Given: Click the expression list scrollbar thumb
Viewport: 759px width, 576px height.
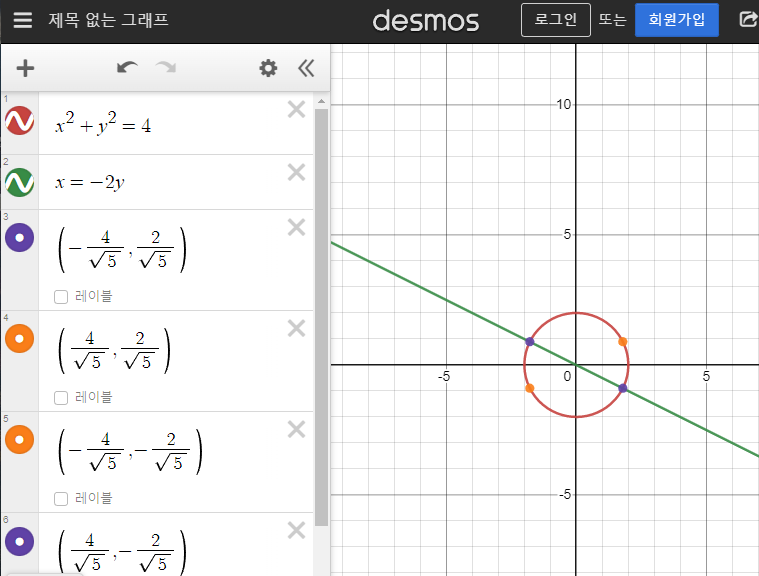Looking at the screenshot, I should coord(321,318).
